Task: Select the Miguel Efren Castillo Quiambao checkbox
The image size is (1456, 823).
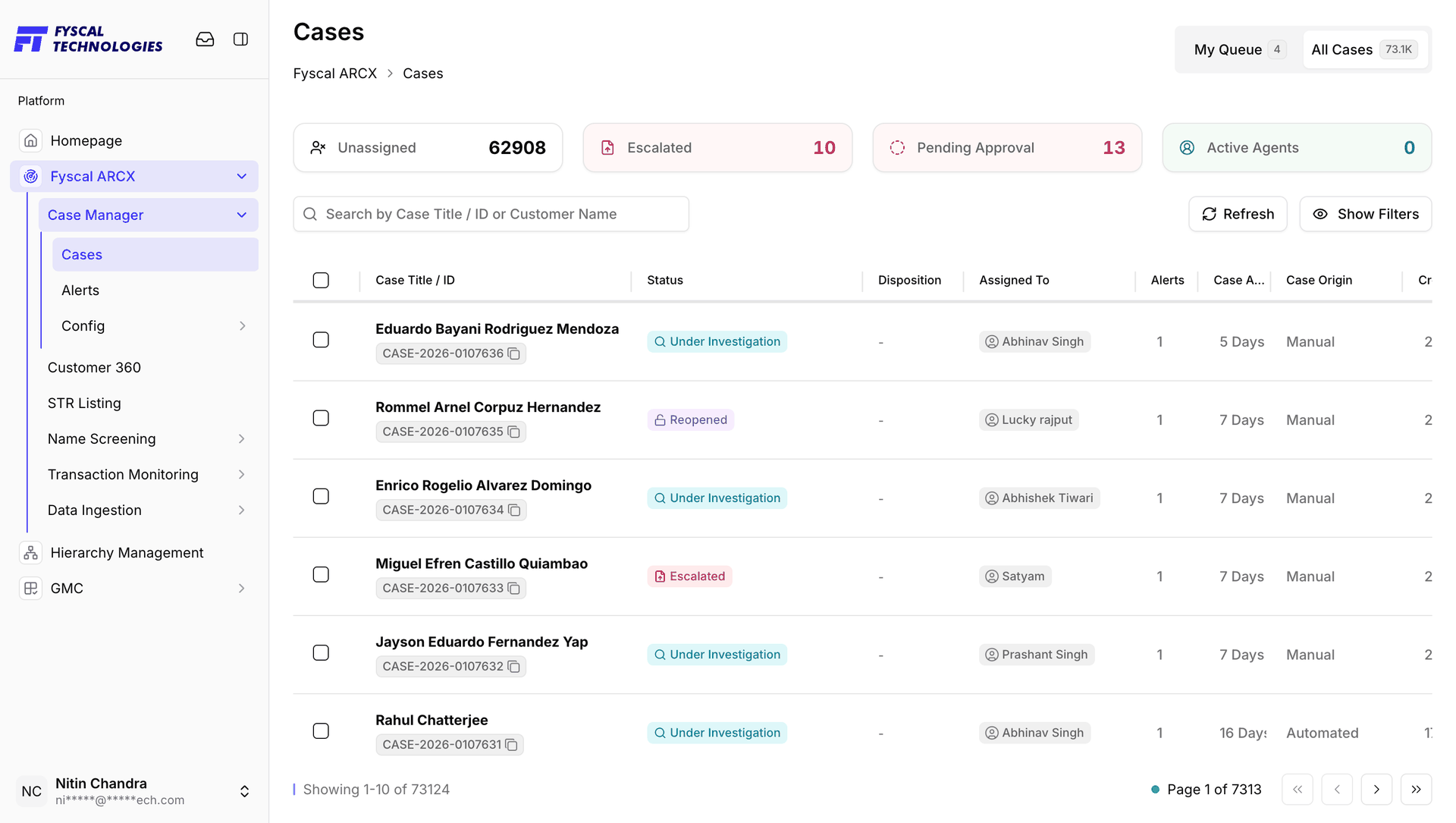Action: (321, 574)
